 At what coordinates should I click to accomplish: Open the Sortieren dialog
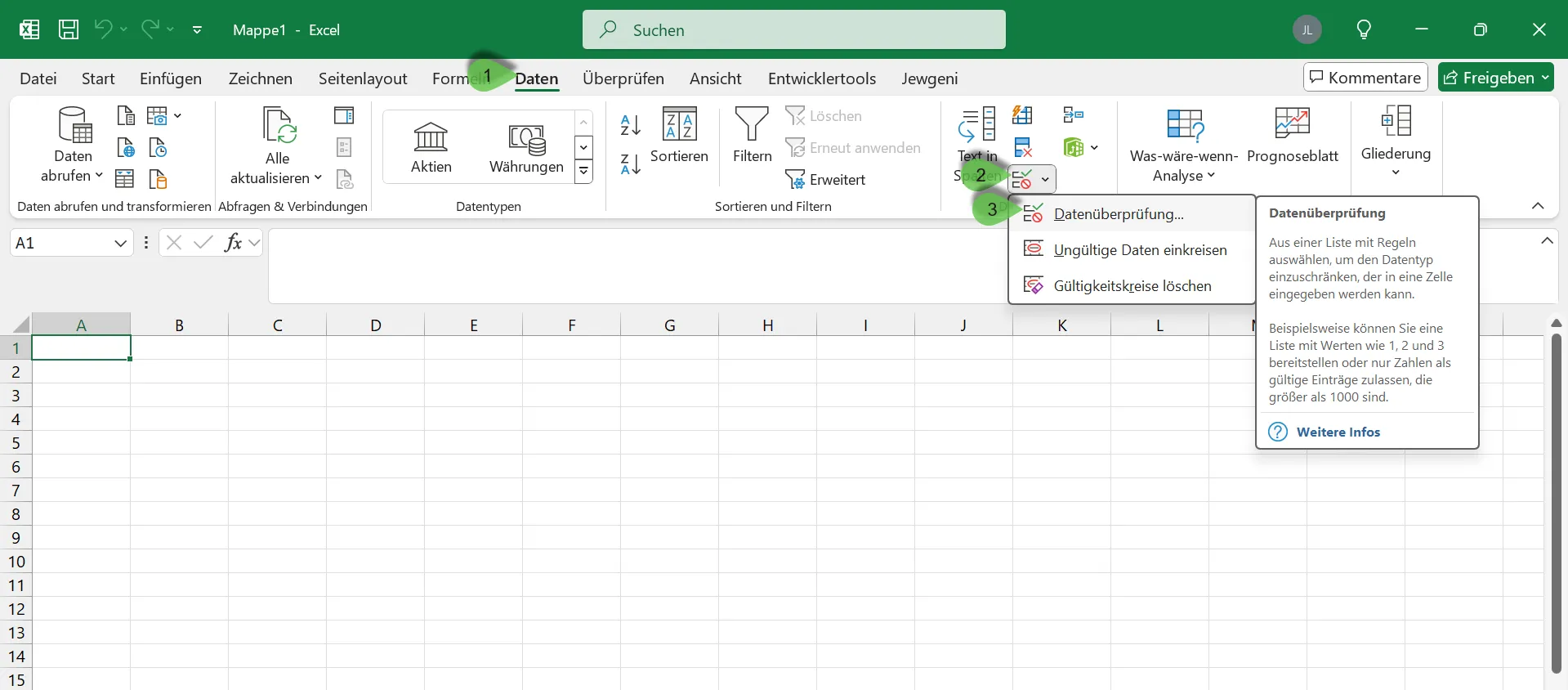(x=679, y=136)
